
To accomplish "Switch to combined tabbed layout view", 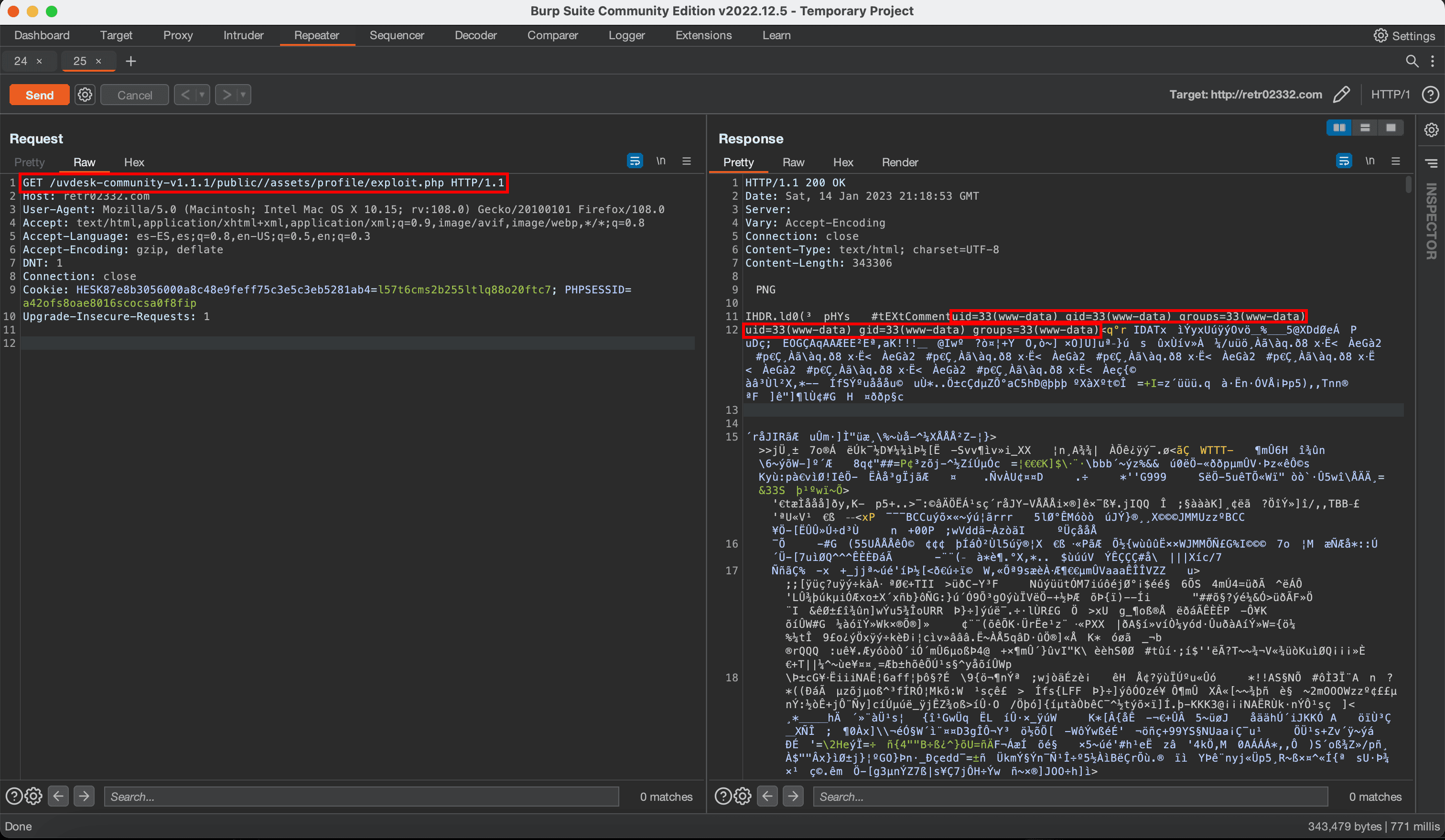I will point(1391,128).
